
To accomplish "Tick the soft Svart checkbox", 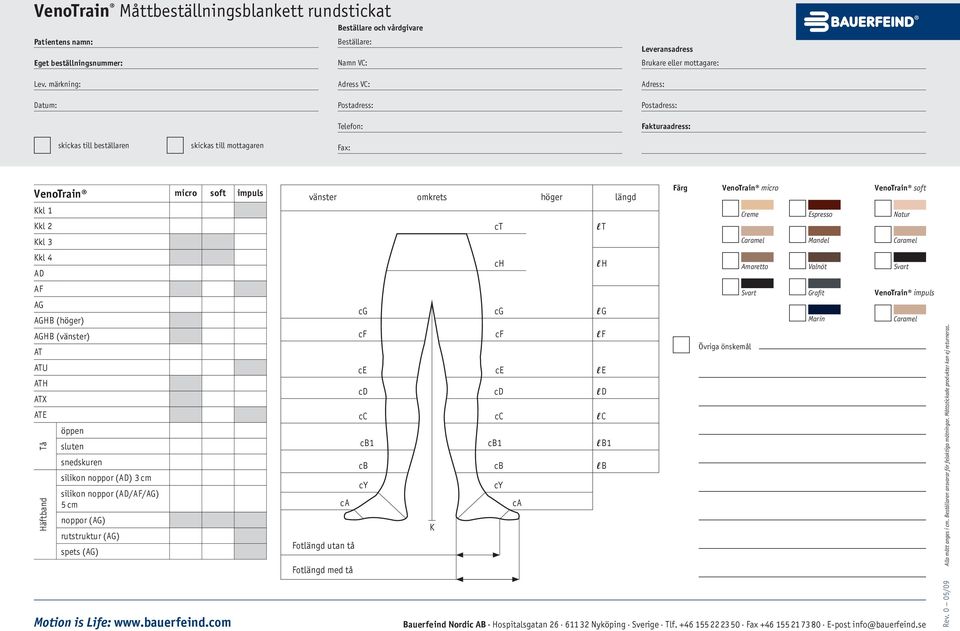I will pyautogui.click(x=883, y=261).
